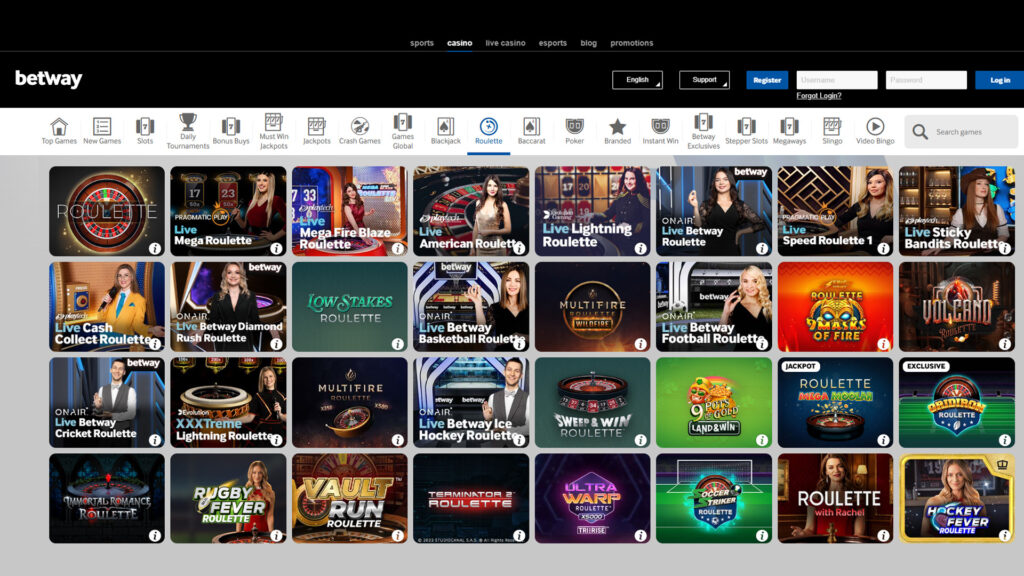Image resolution: width=1024 pixels, height=576 pixels.
Task: Go to the live casino tab
Action: 505,43
